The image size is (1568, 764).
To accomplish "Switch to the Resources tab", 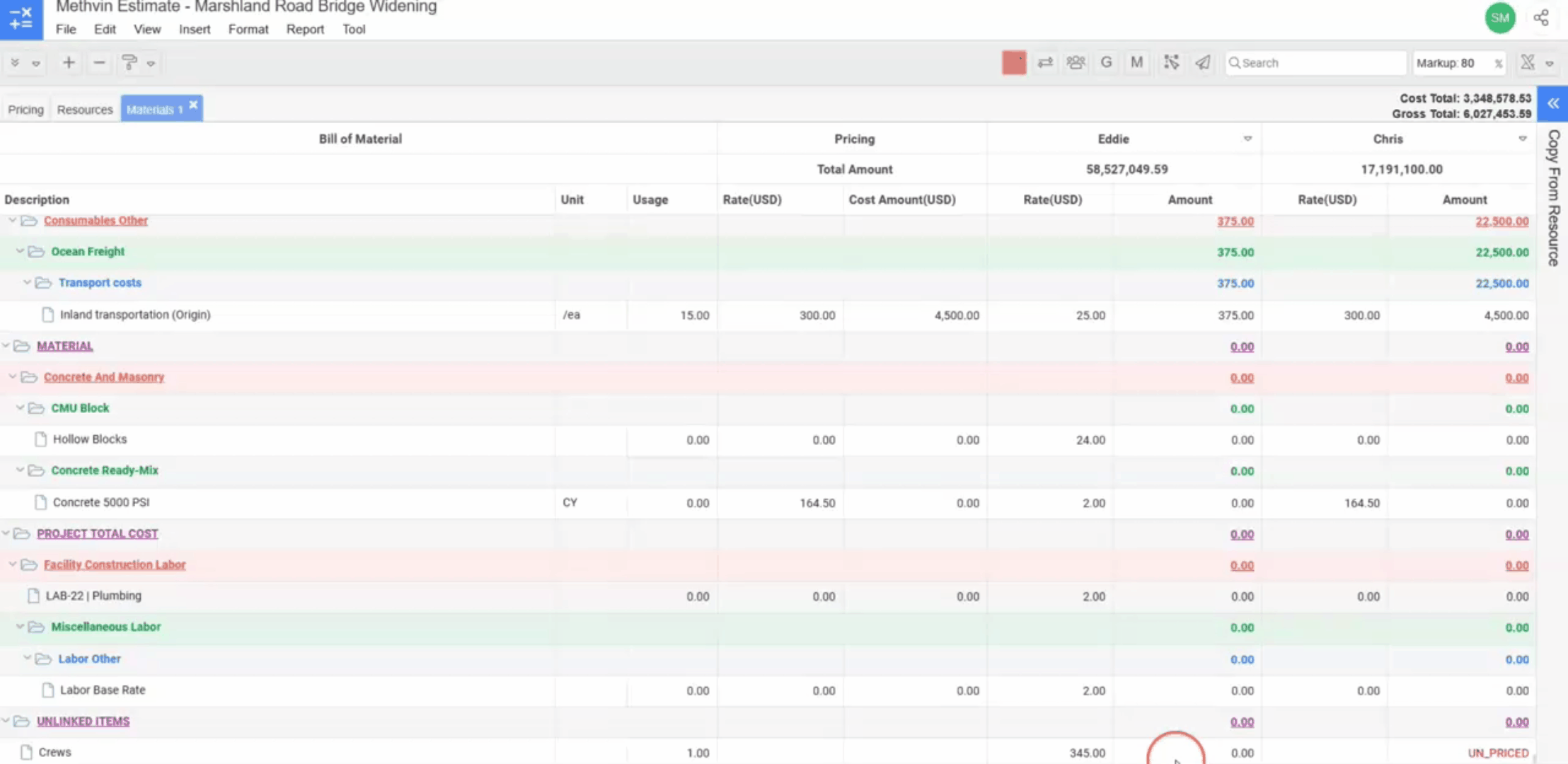I will pos(85,110).
